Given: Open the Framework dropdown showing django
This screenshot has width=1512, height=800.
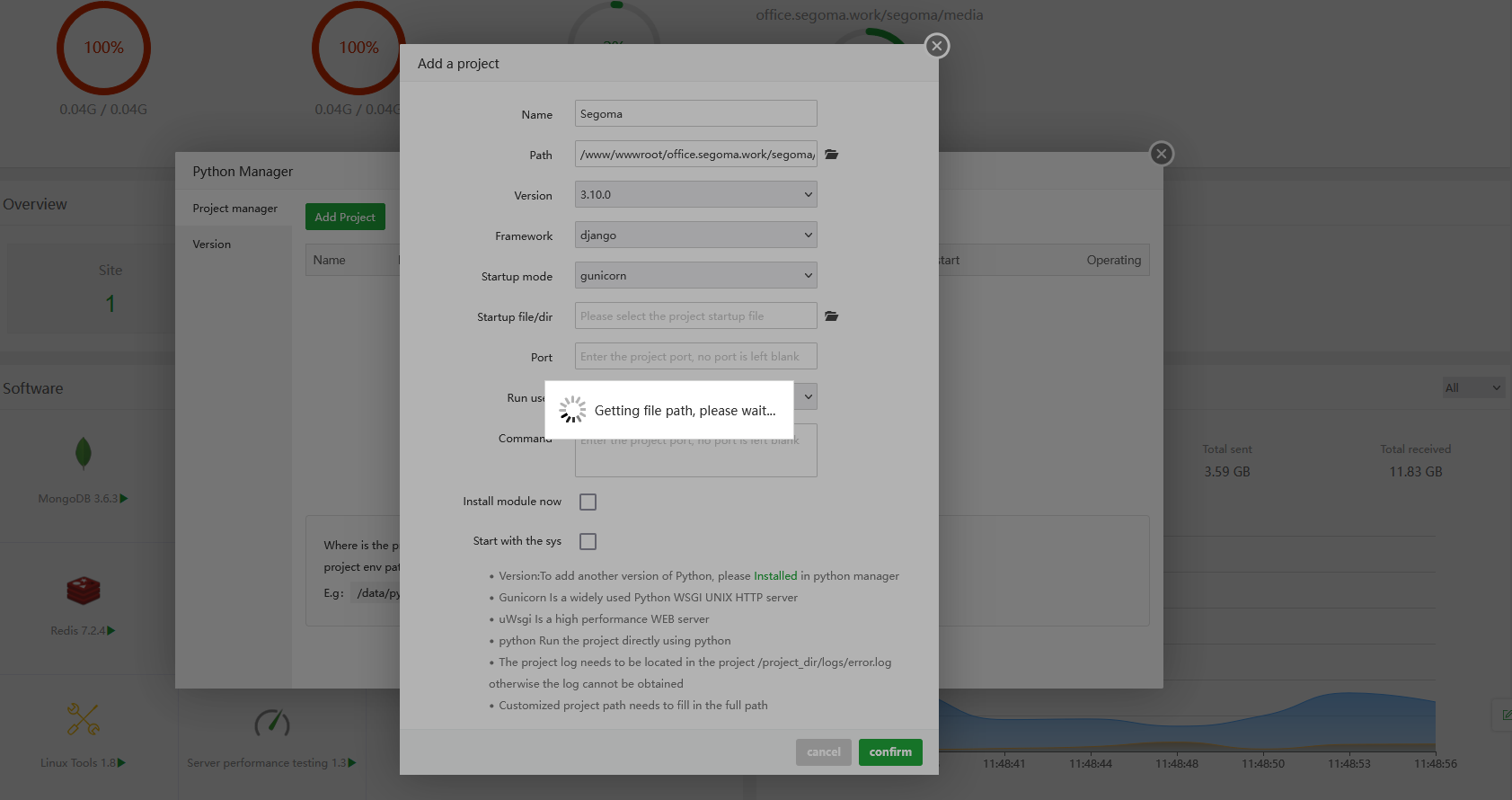Looking at the screenshot, I should tap(696, 235).
